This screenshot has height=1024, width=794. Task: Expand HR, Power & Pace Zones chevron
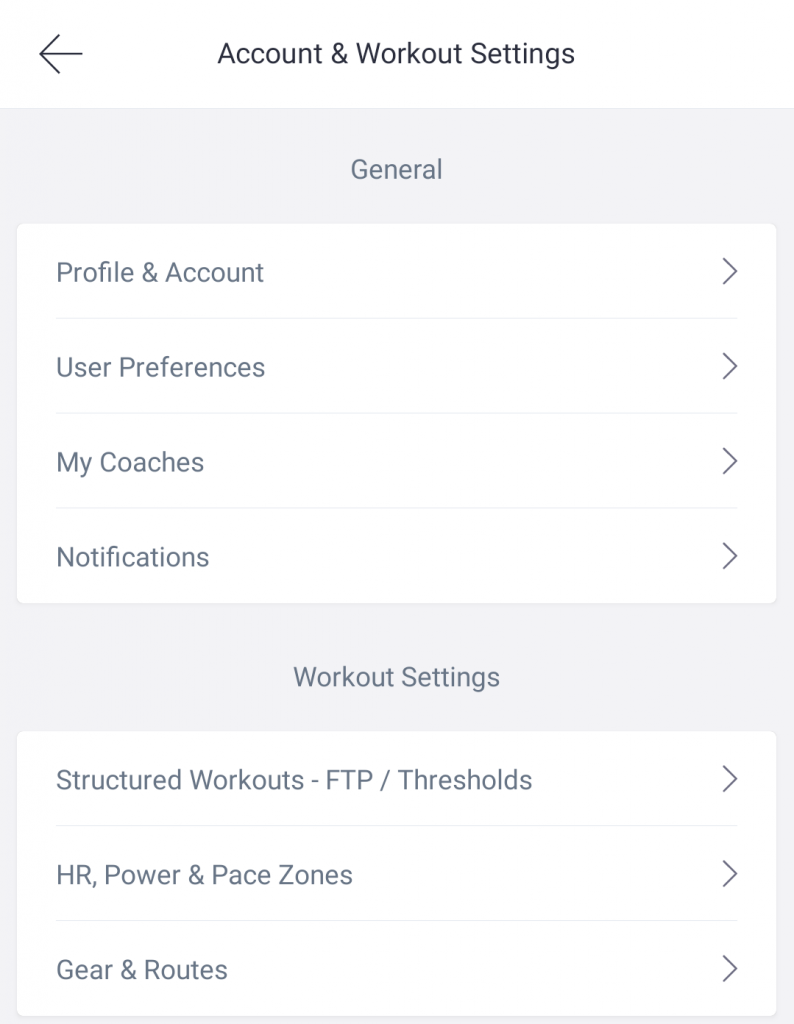(x=729, y=874)
